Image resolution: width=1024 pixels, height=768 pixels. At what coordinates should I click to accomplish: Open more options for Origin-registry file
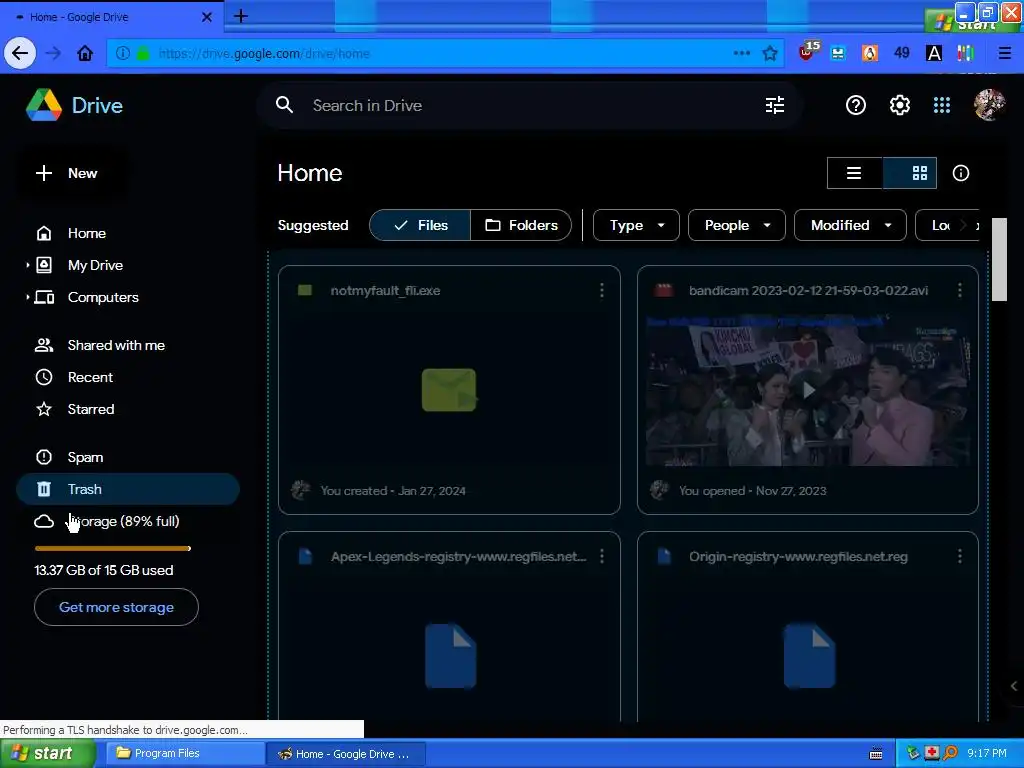pos(959,556)
